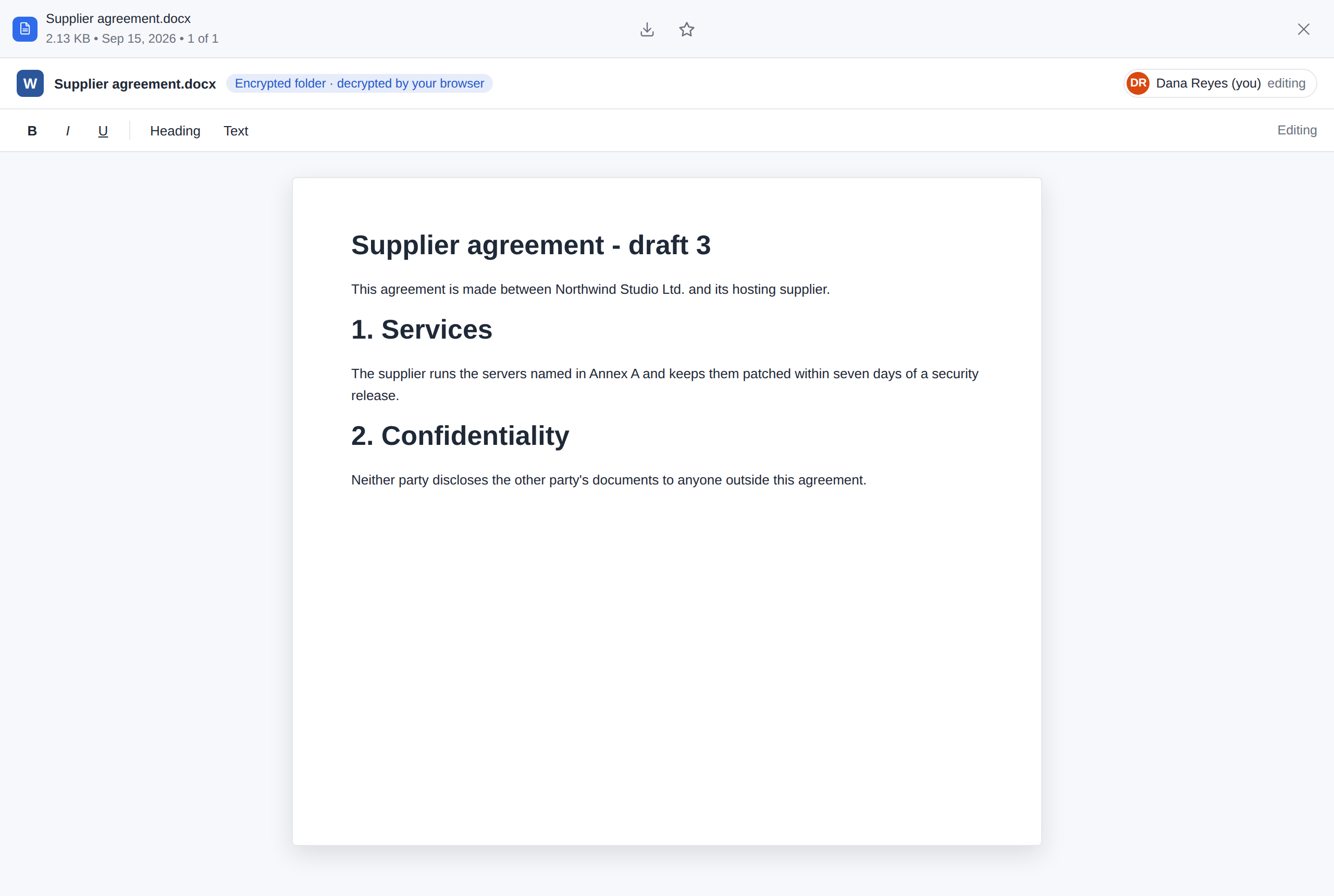The width and height of the screenshot is (1334, 896).
Task: Place cursor in the draft 3 title heading
Action: pos(531,245)
